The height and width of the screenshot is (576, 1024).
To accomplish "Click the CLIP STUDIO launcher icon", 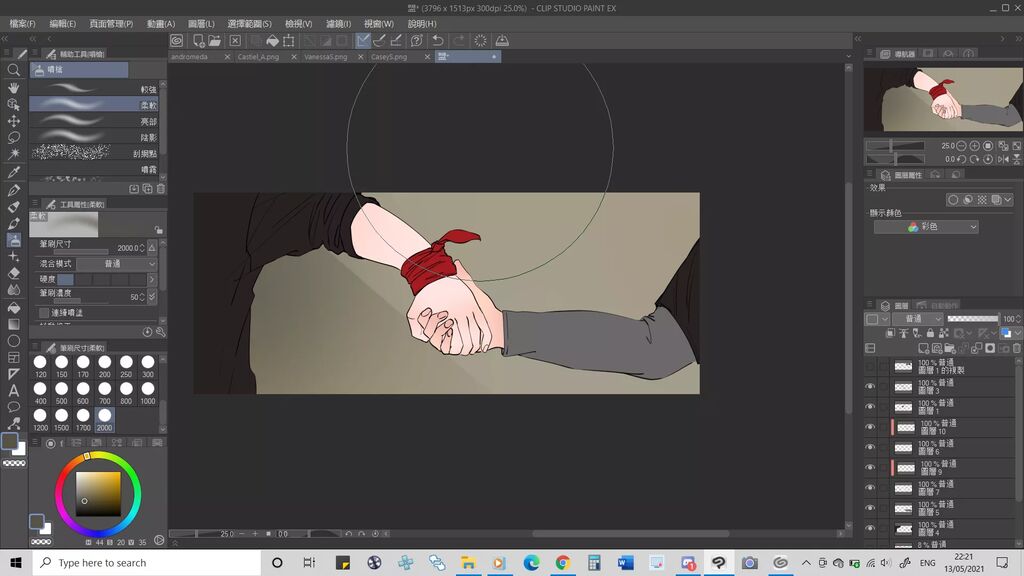I will [x=176, y=40].
